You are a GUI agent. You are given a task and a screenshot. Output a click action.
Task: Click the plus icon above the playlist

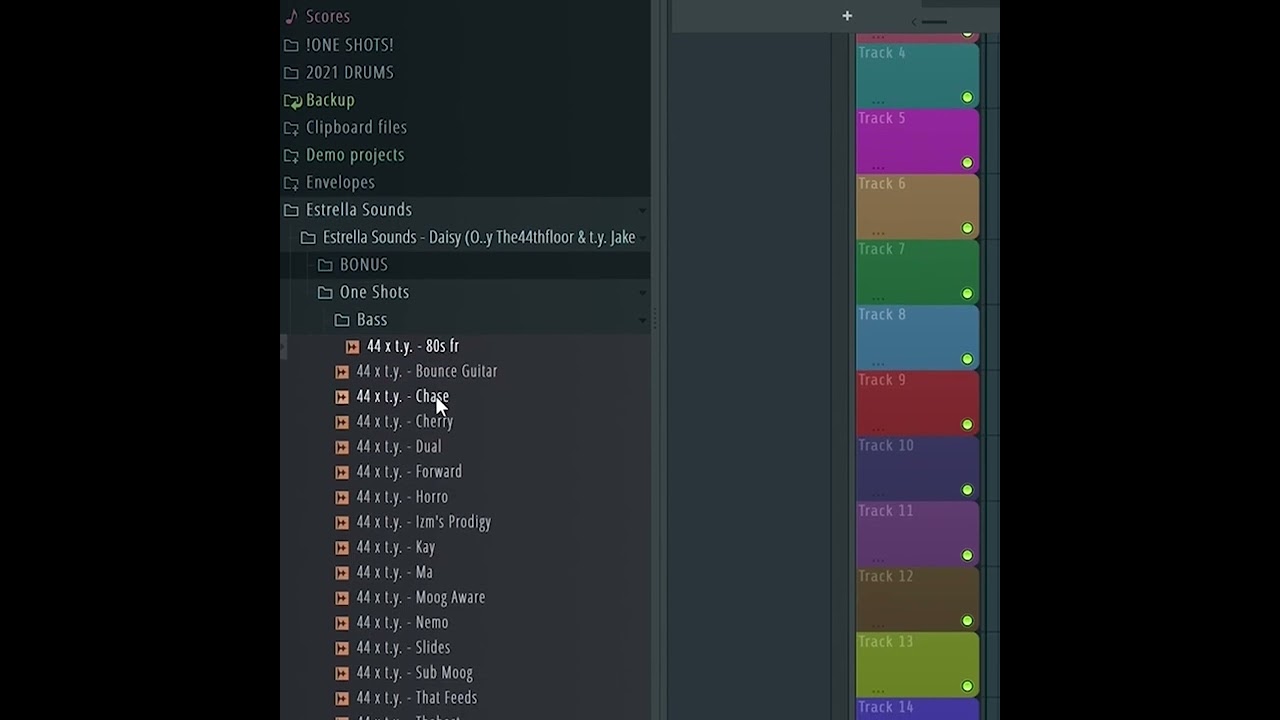coord(847,16)
